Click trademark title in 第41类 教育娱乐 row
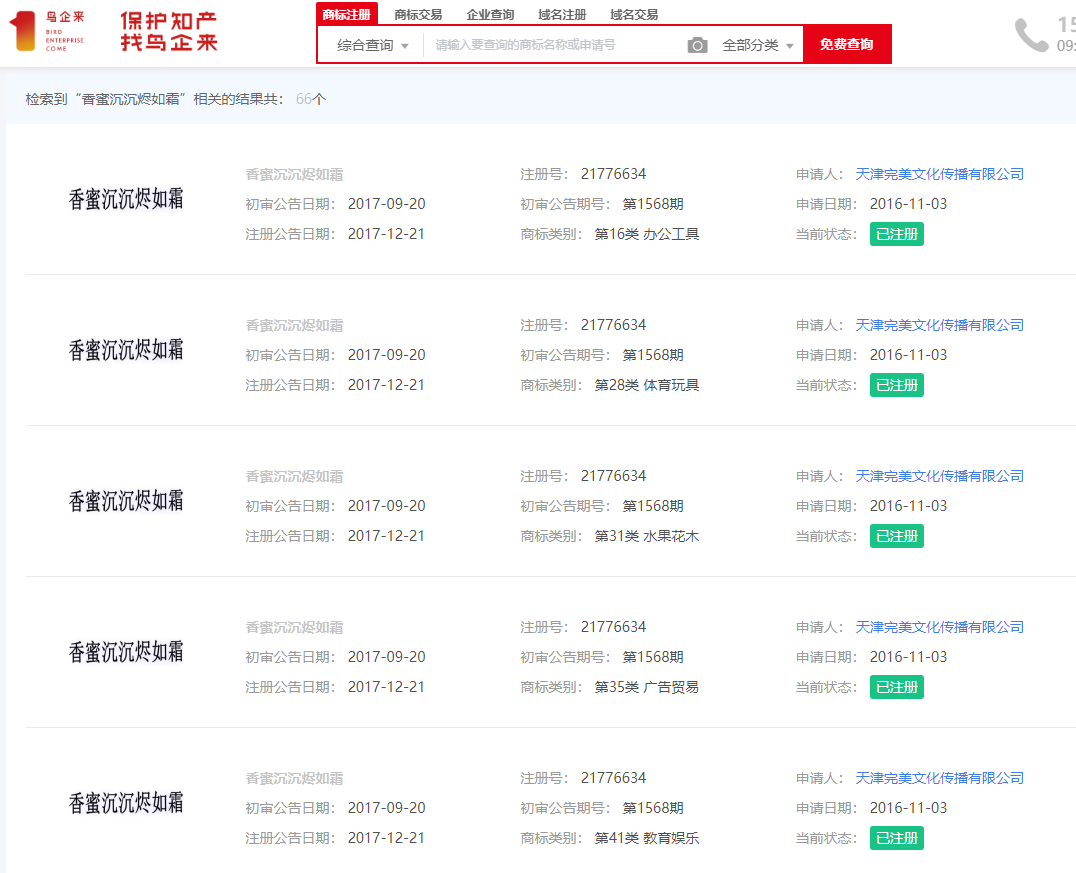Screen dimensions: 1076x873 pos(294,778)
